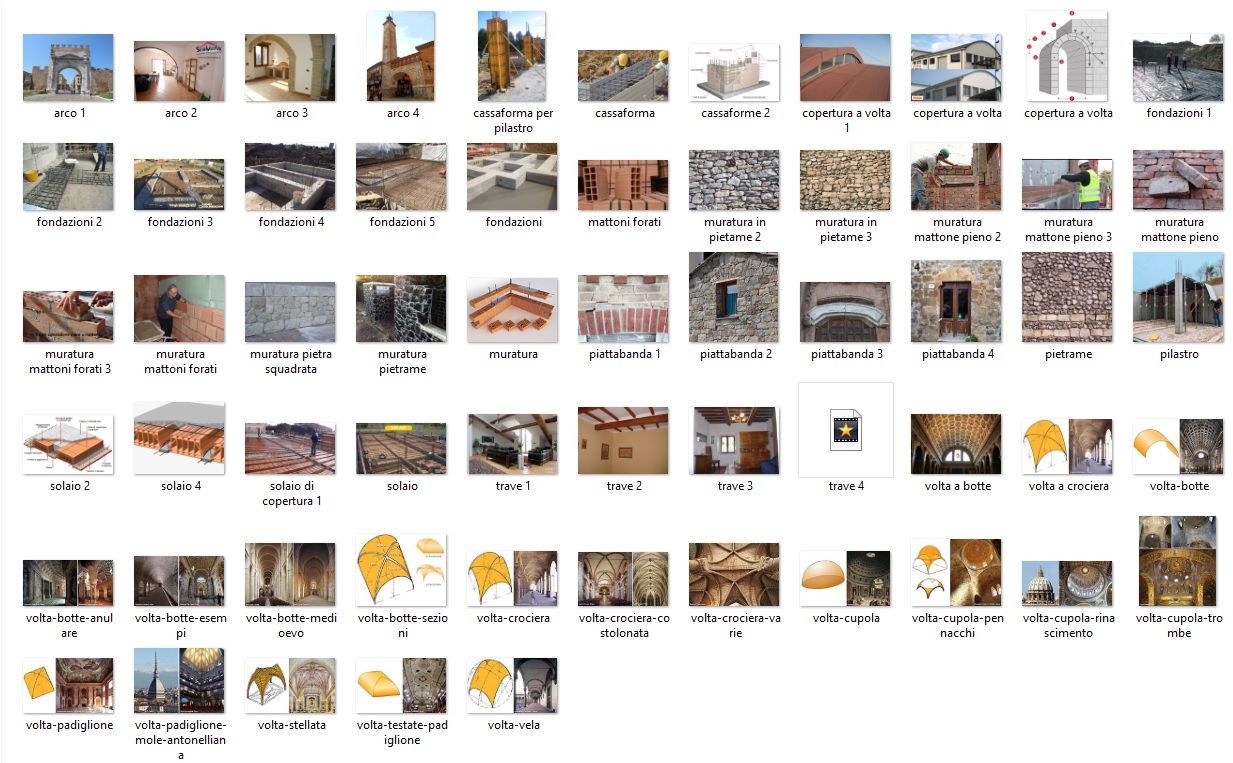
Task: Click the cassaforme 2 diagram thumbnail
Action: point(734,73)
